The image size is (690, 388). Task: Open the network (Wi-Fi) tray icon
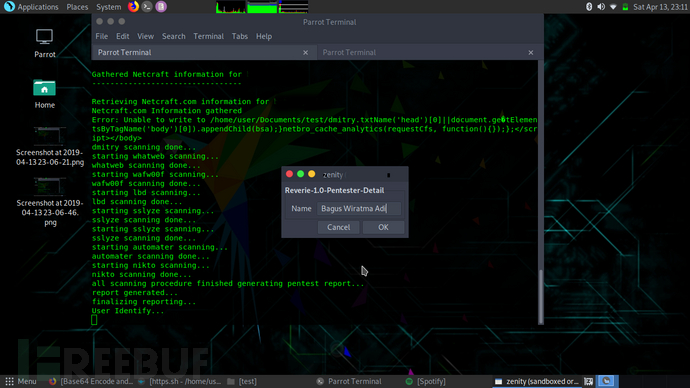pos(613,7)
